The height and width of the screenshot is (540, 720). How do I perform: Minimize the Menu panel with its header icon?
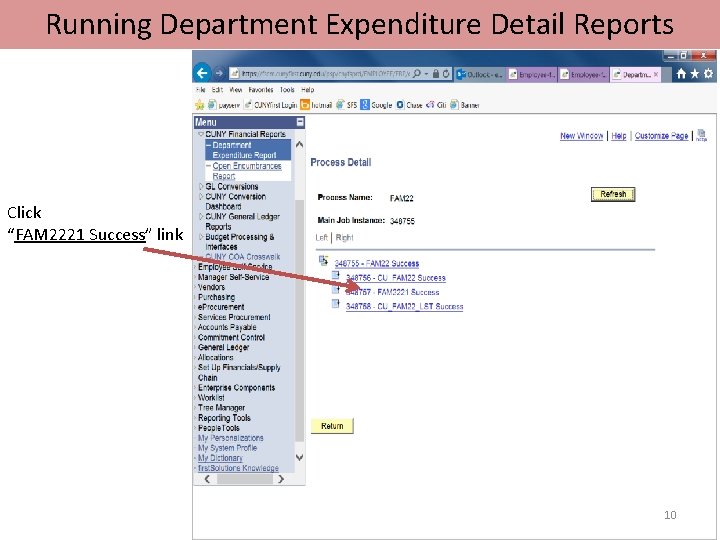pyautogui.click(x=300, y=122)
